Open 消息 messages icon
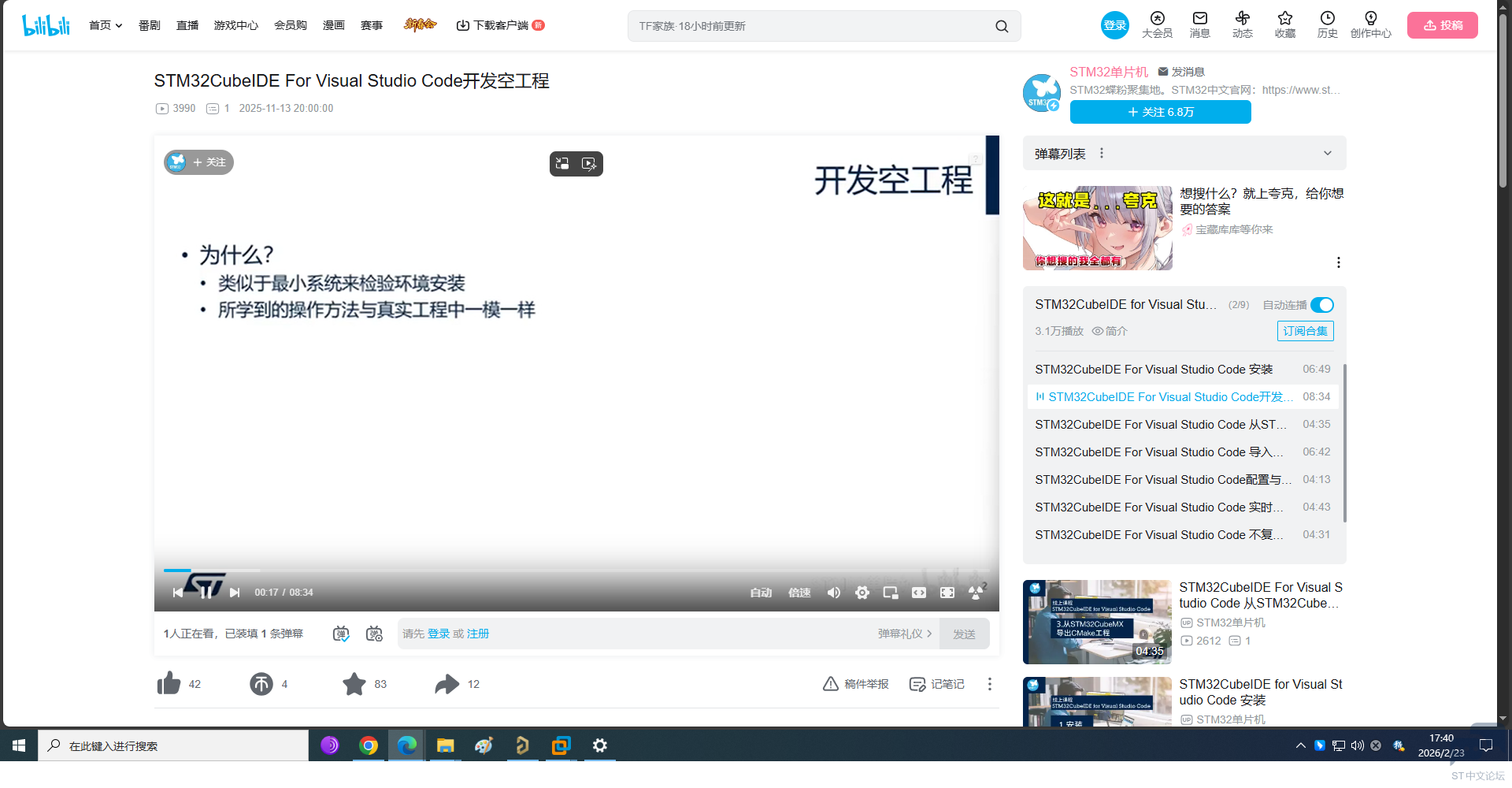 (1200, 25)
